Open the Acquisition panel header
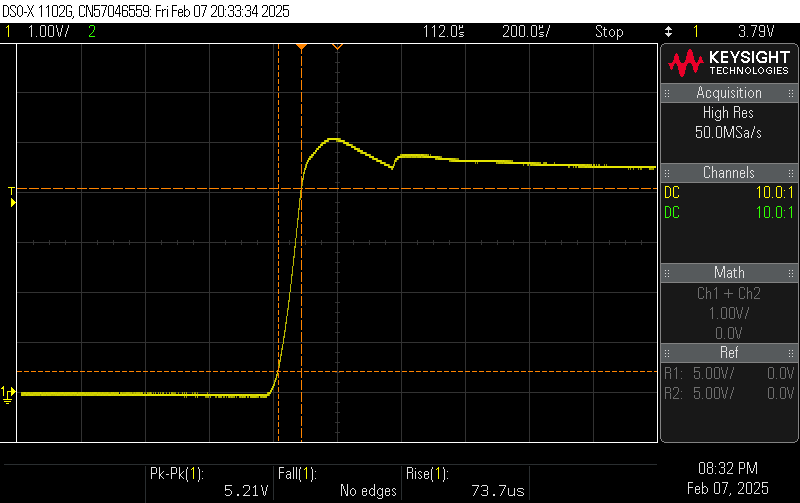Screen dimensions: 800x503 pos(729,93)
